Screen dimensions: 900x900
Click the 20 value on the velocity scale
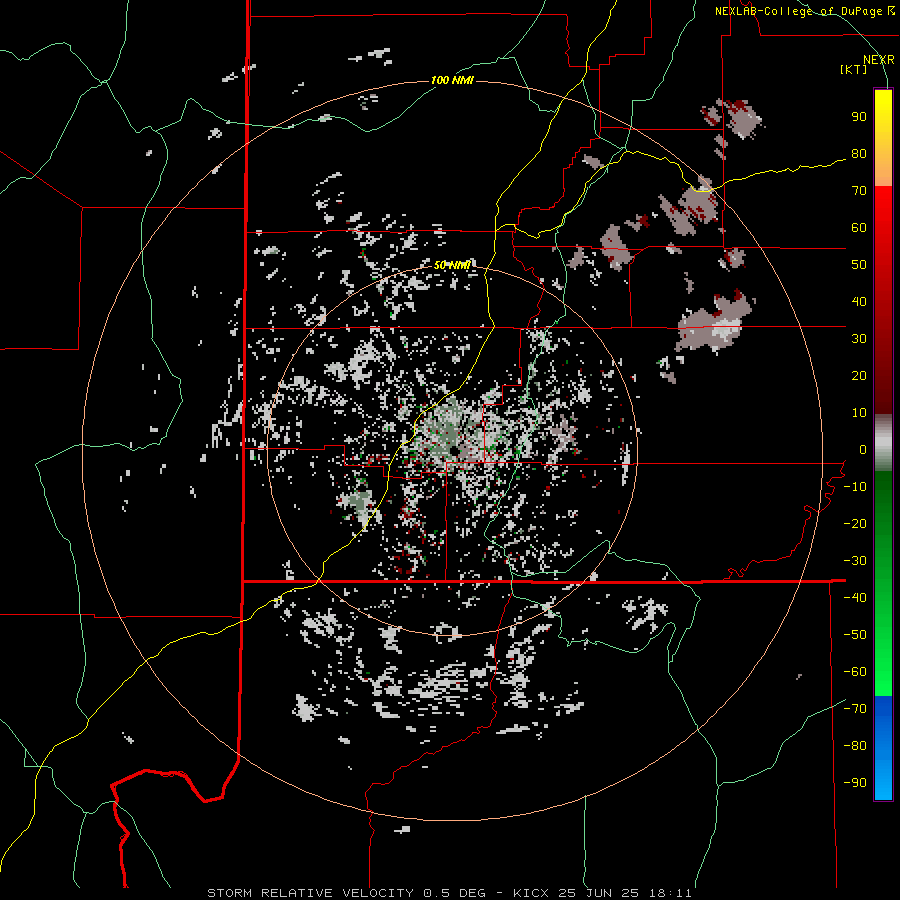859,376
